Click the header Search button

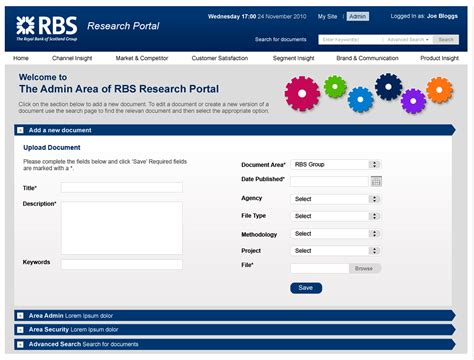(x=446, y=40)
